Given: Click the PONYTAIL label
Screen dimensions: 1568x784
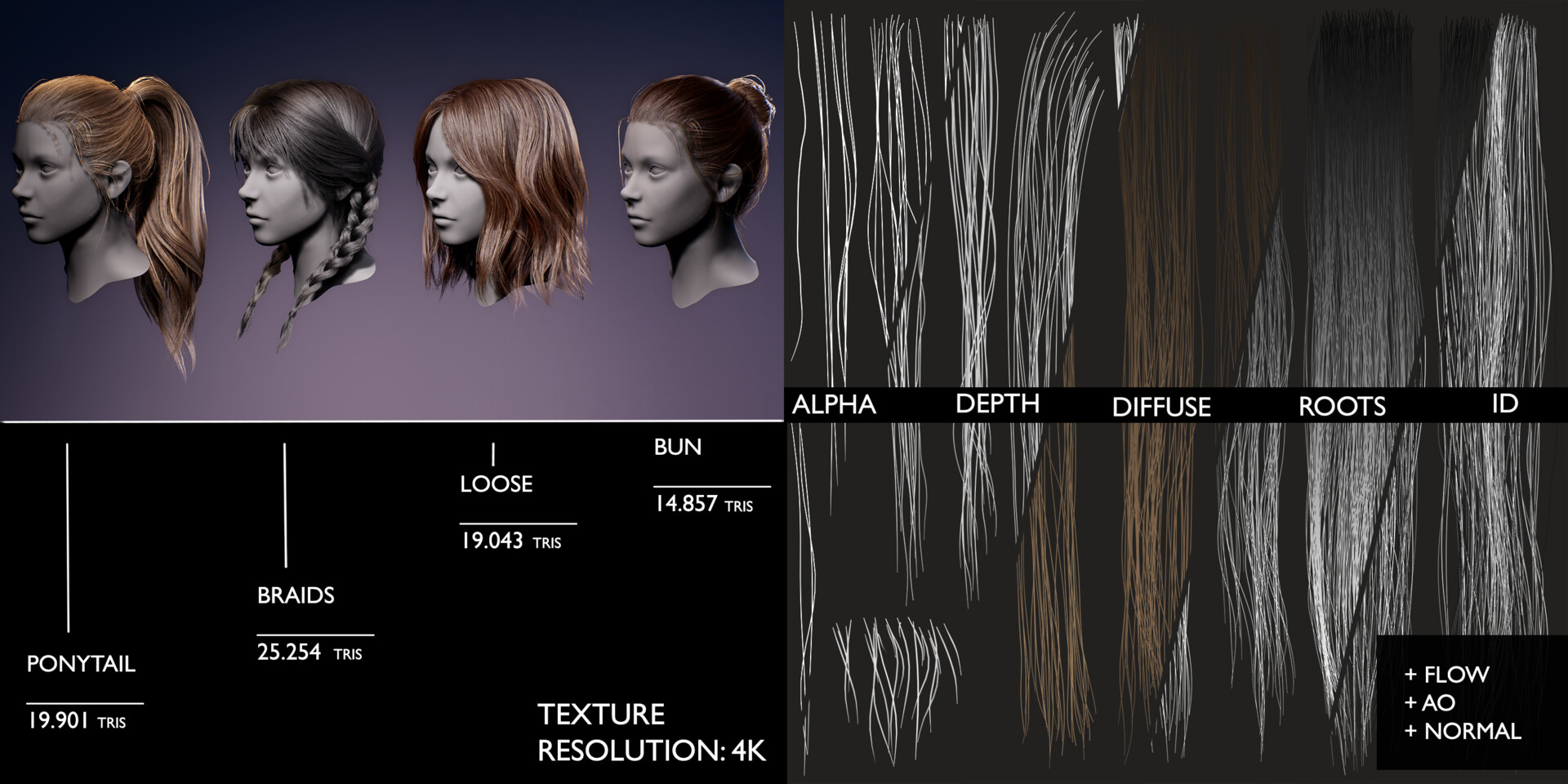Looking at the screenshot, I should click(81, 664).
